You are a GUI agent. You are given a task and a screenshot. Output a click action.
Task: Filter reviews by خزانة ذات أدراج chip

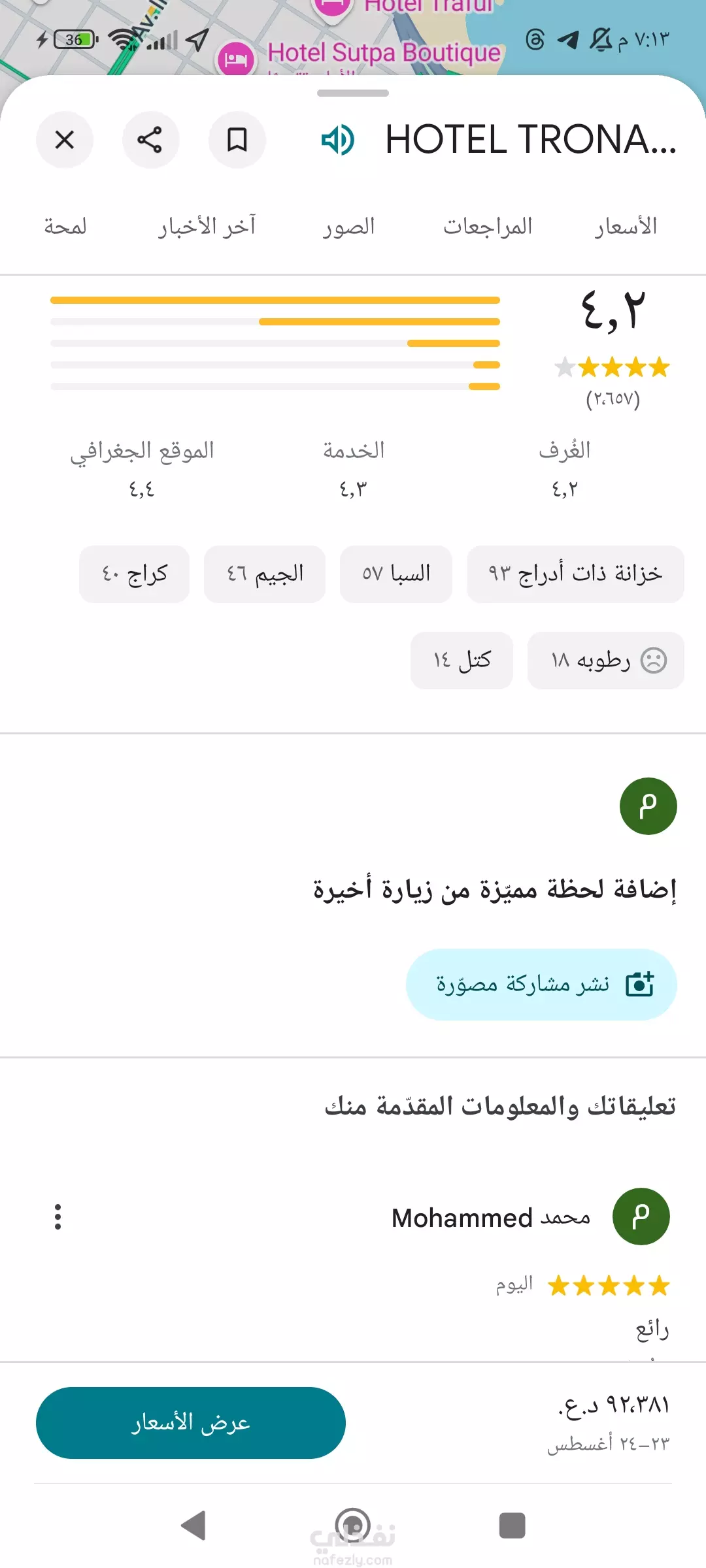point(575,574)
